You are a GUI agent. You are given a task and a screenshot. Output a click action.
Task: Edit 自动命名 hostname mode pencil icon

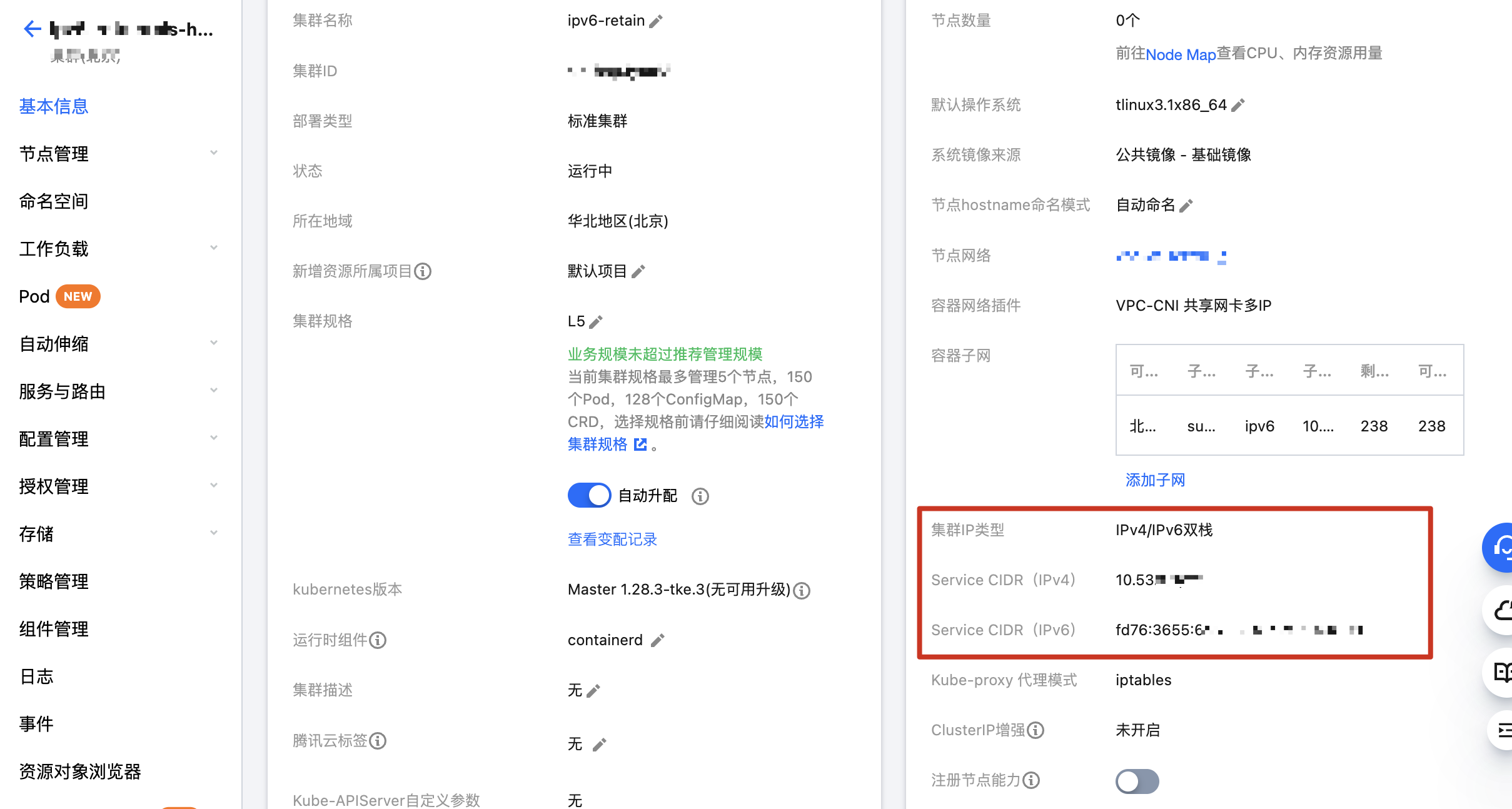[x=1186, y=206]
